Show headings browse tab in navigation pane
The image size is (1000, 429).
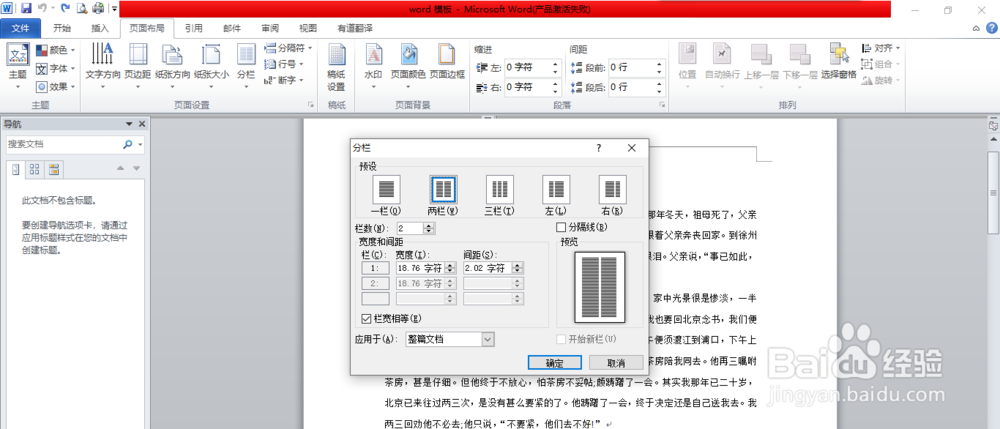(x=16, y=169)
